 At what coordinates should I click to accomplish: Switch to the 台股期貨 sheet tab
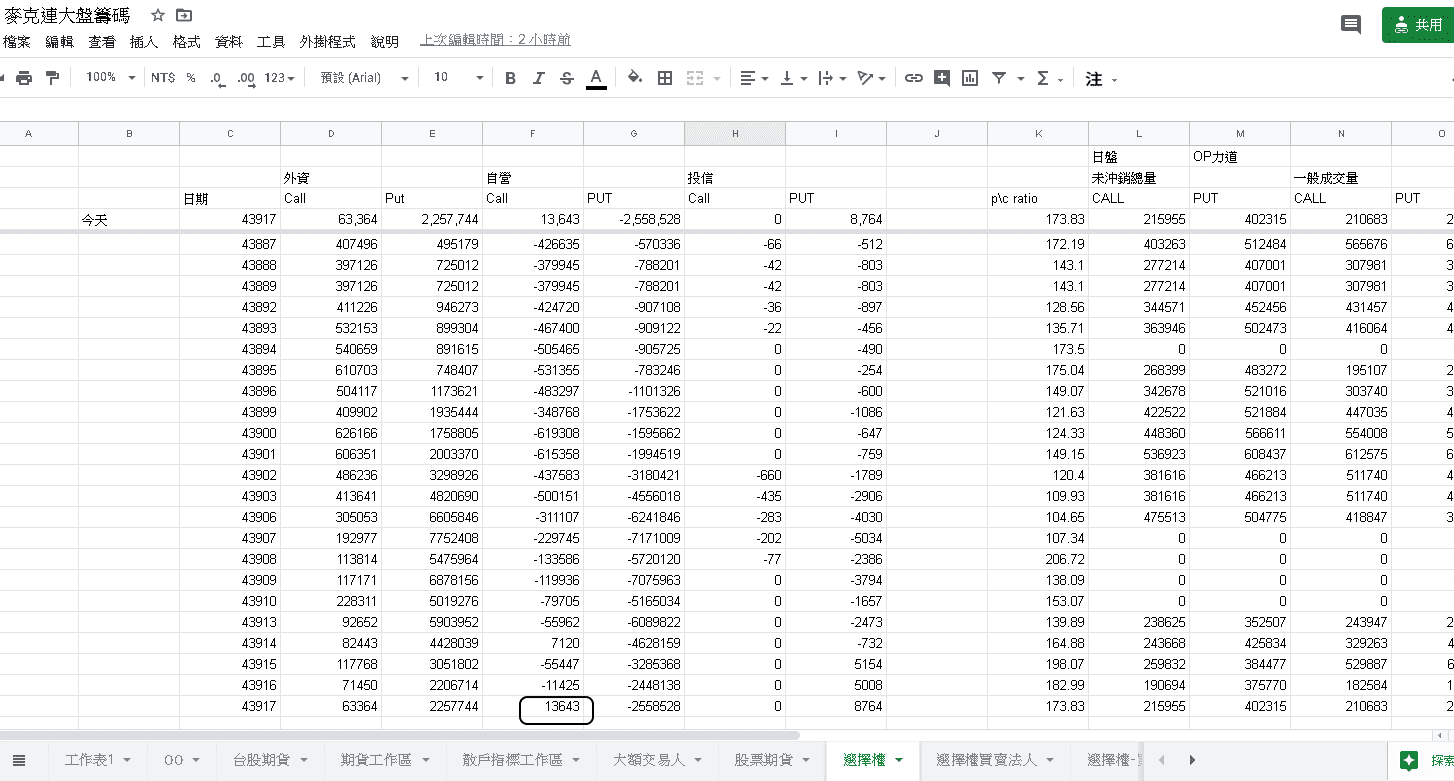point(269,760)
